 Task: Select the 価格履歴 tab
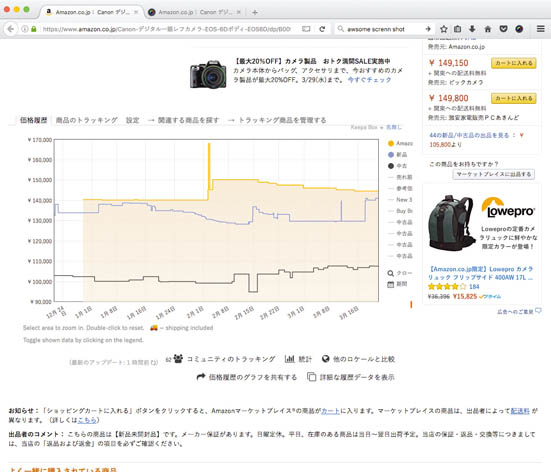click(x=33, y=120)
